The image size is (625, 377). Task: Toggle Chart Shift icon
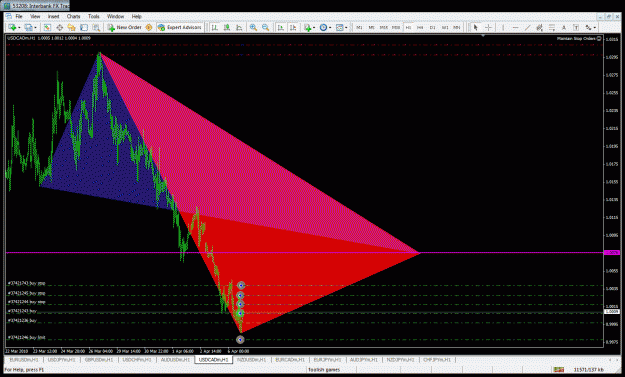[293, 27]
